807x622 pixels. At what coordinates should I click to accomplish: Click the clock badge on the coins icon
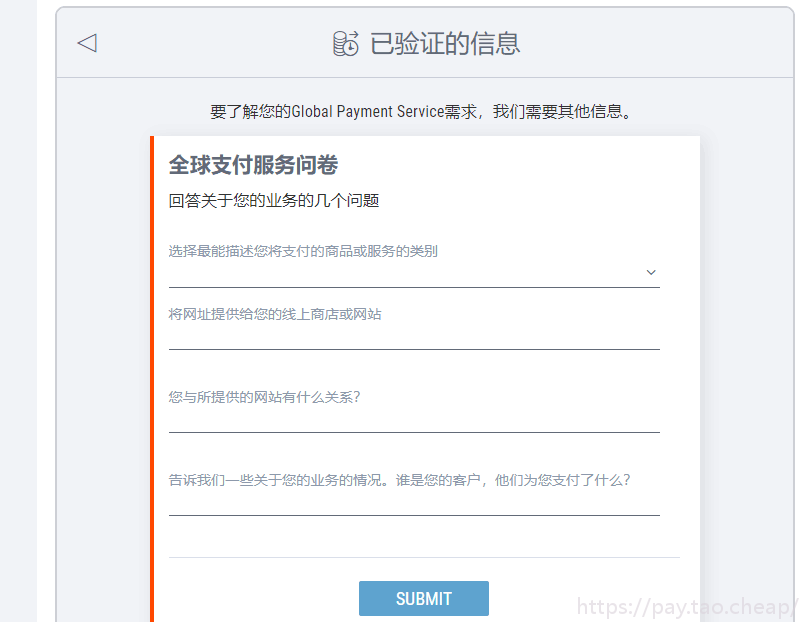351,50
